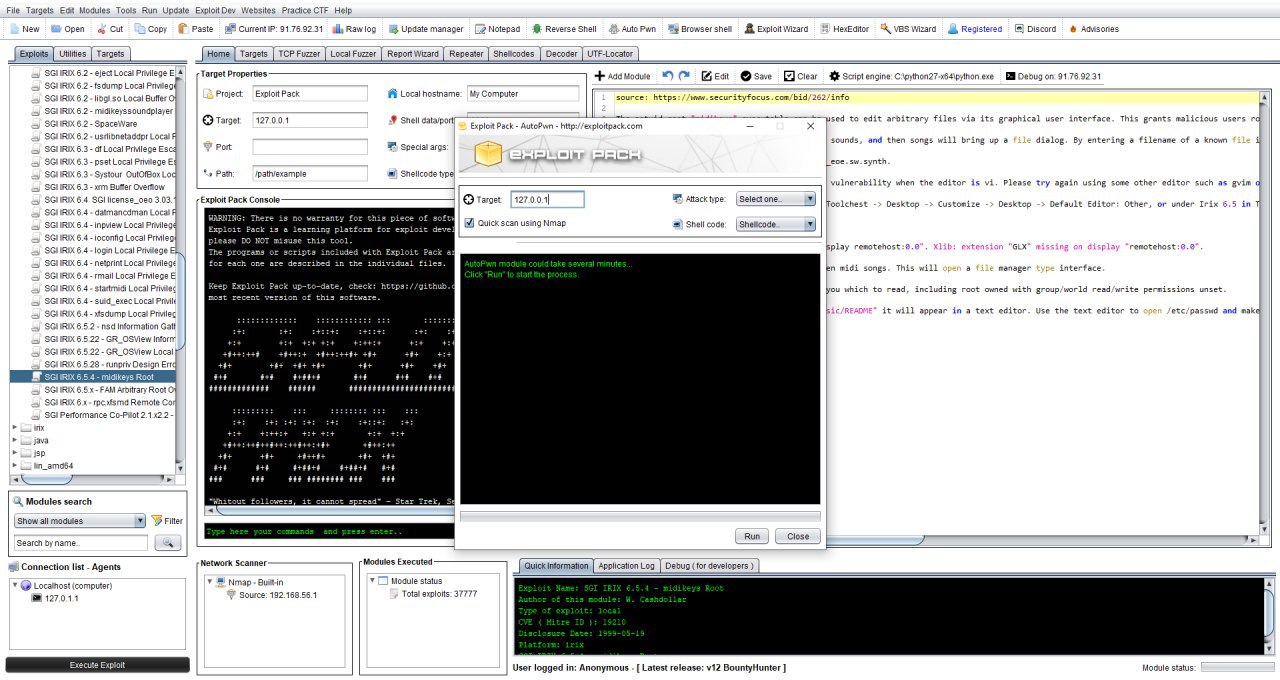
Task: Collapse the Nmap - Built-in node
Action: 208,581
